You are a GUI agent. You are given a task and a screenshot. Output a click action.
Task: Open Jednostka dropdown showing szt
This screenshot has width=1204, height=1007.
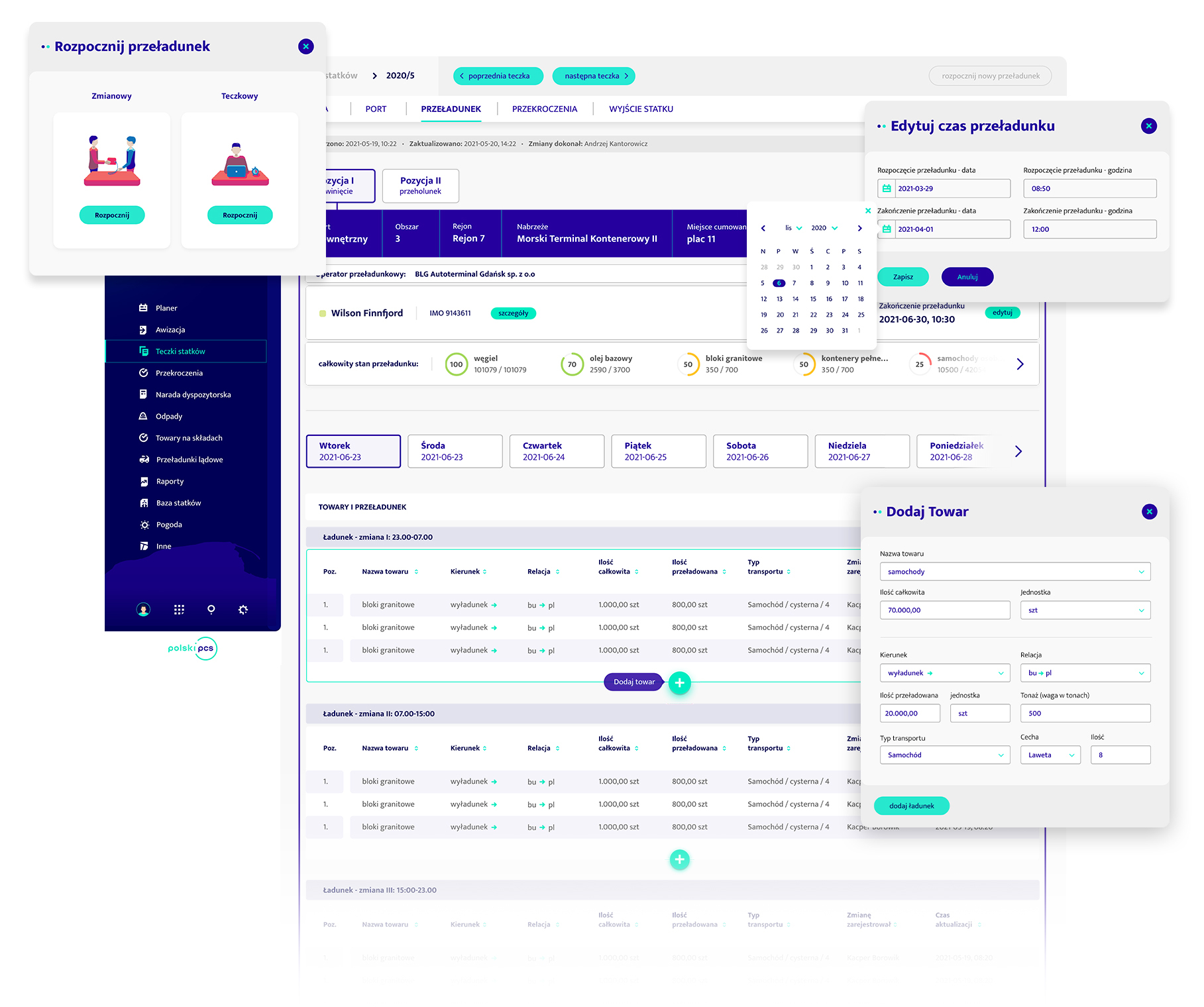coord(1085,610)
